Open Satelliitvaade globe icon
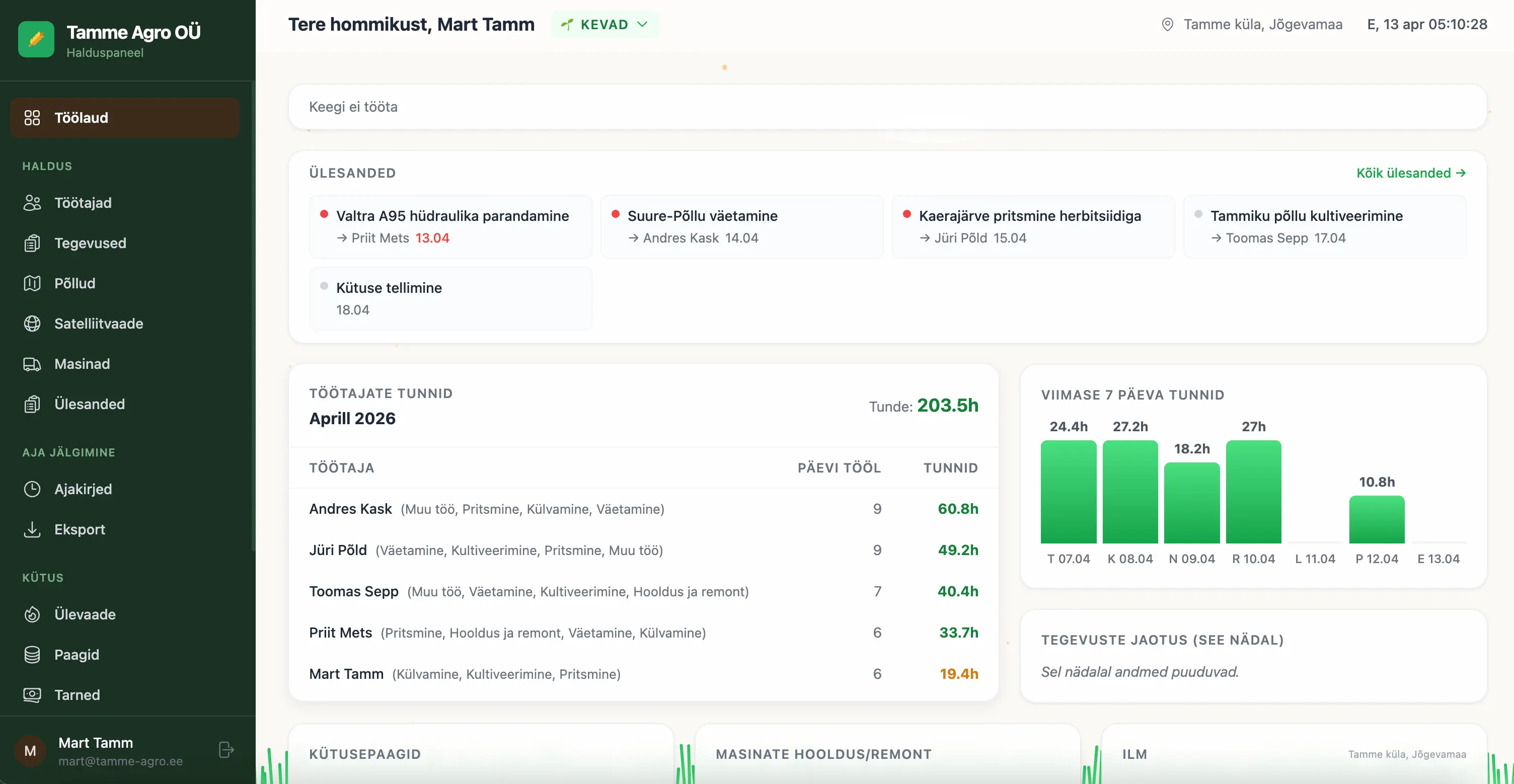The width and height of the screenshot is (1514, 784). (x=32, y=324)
